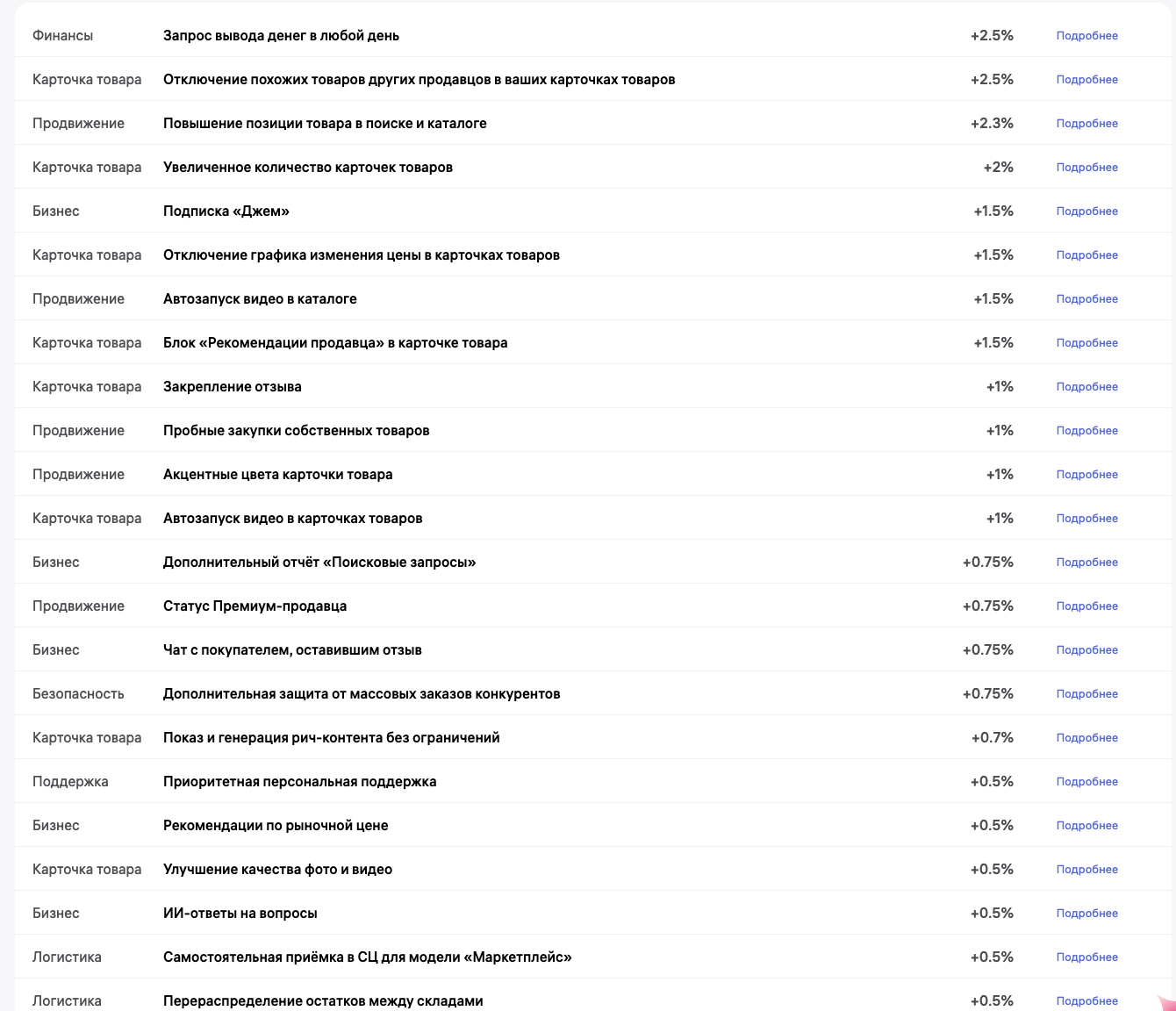
Task: Open details for Улучшение качества фото и видео
Action: 1086,870
